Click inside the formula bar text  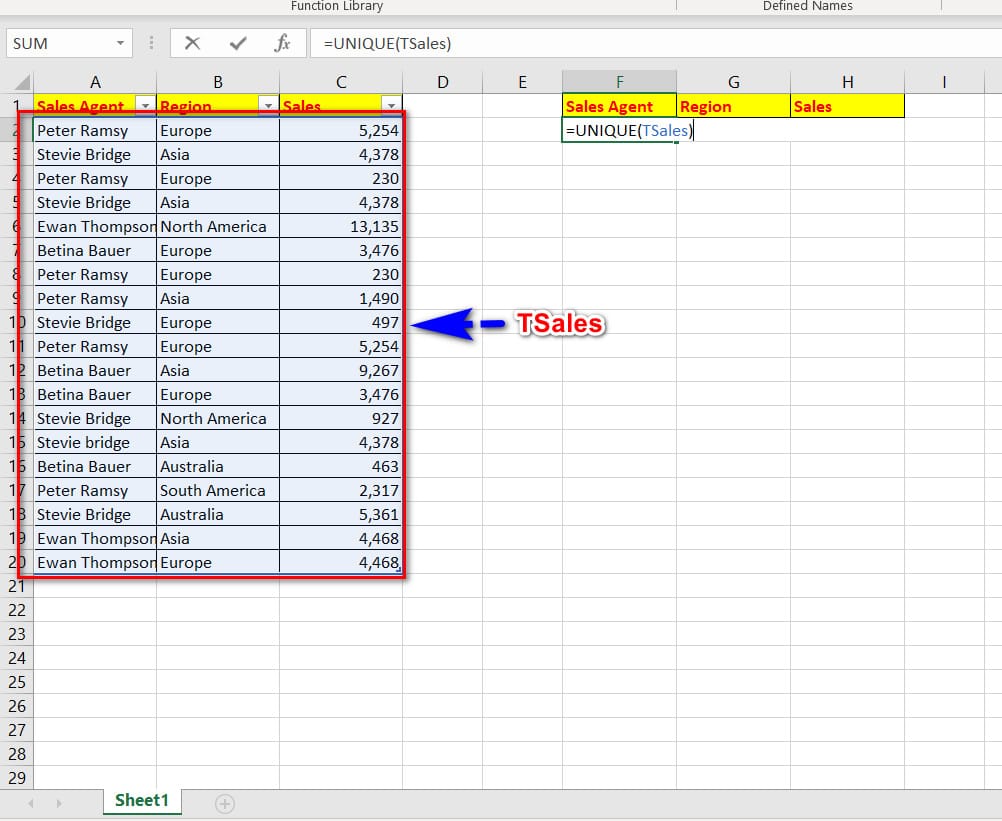600,43
